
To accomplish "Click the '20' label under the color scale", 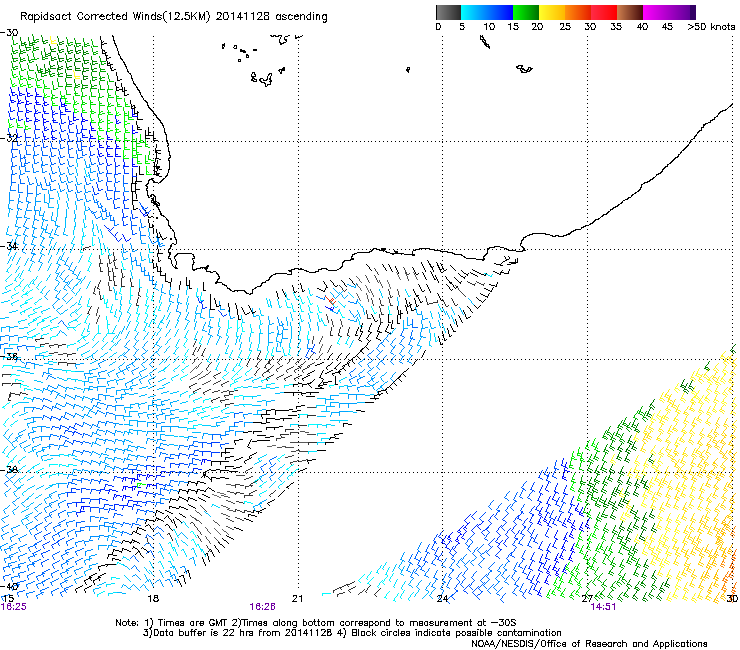I will pyautogui.click(x=537, y=27).
